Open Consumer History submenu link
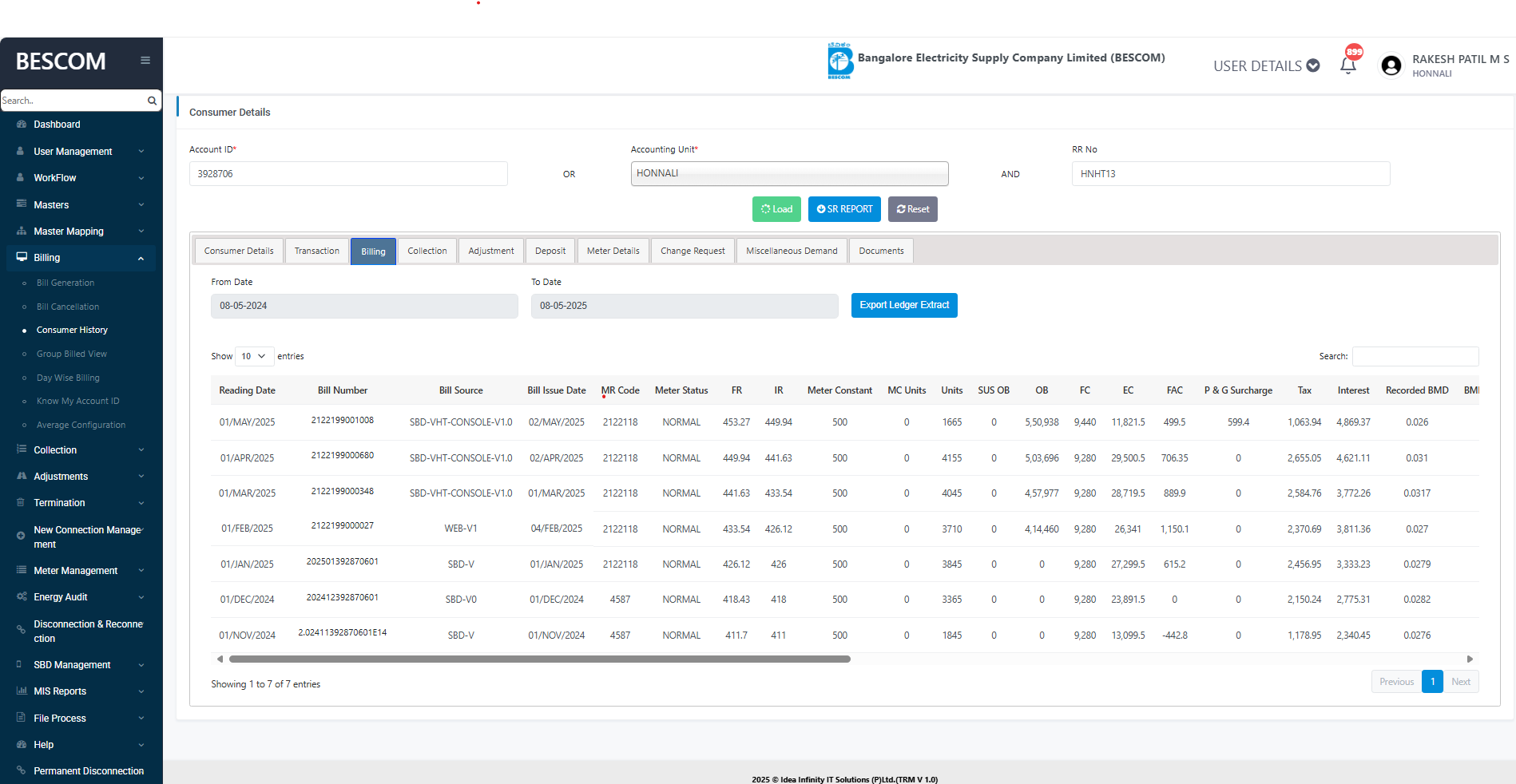Viewport: 1516px width, 784px height. pyautogui.click(x=72, y=330)
